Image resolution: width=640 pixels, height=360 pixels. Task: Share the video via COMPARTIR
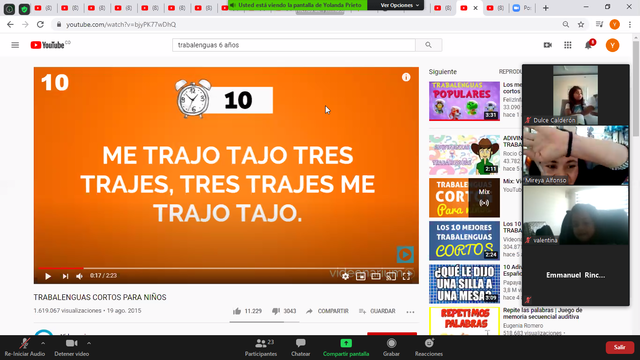coord(327,311)
